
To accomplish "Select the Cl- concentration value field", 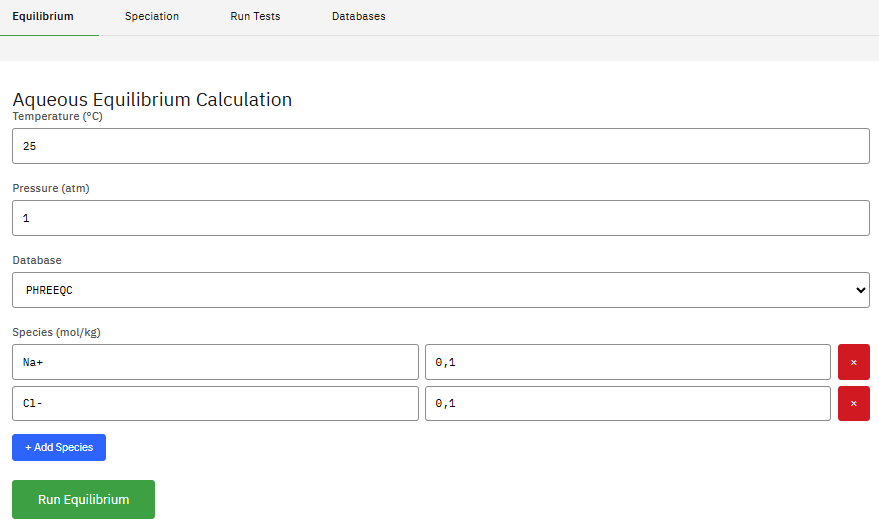I will (627, 404).
